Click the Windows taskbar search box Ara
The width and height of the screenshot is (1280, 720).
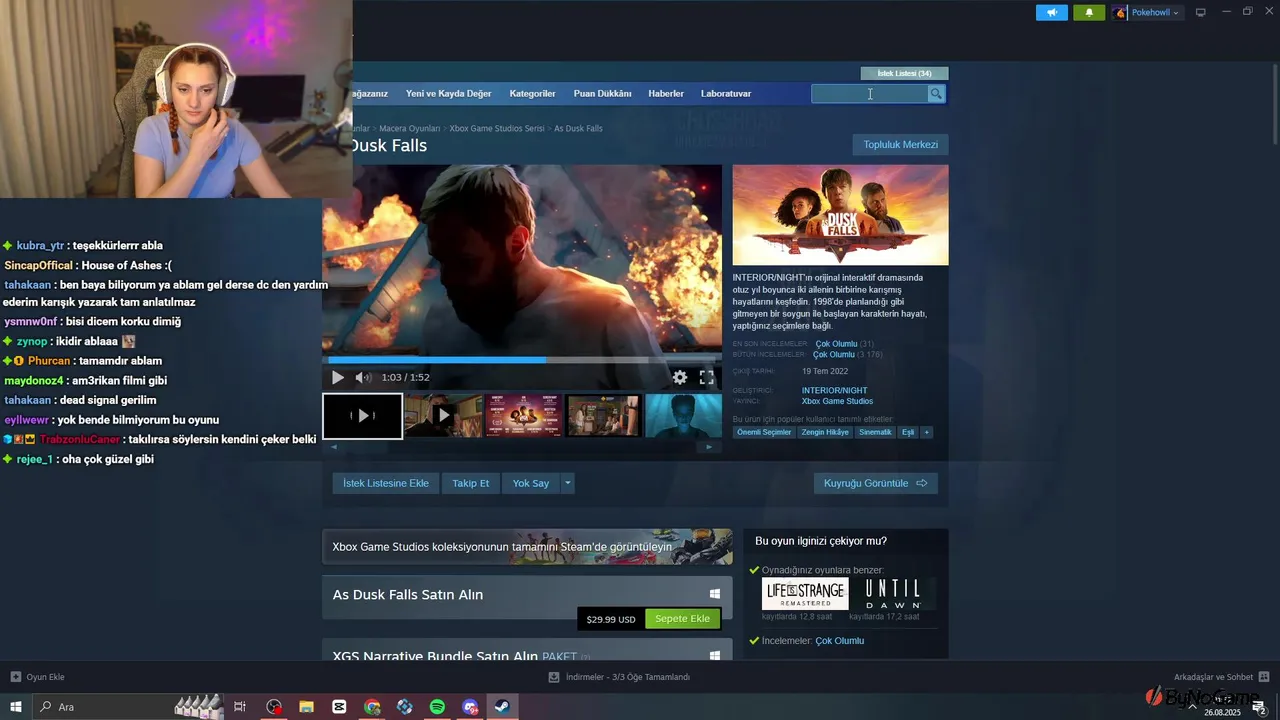[128, 707]
